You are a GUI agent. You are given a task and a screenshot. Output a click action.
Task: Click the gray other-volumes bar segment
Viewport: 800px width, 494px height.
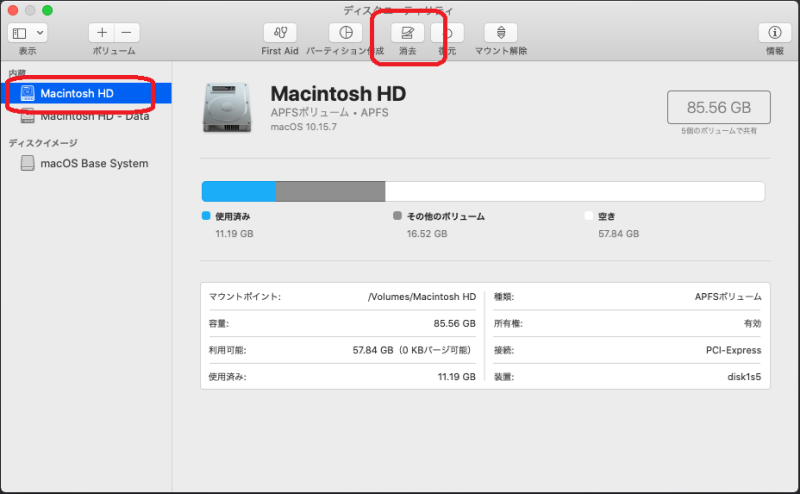(x=331, y=191)
